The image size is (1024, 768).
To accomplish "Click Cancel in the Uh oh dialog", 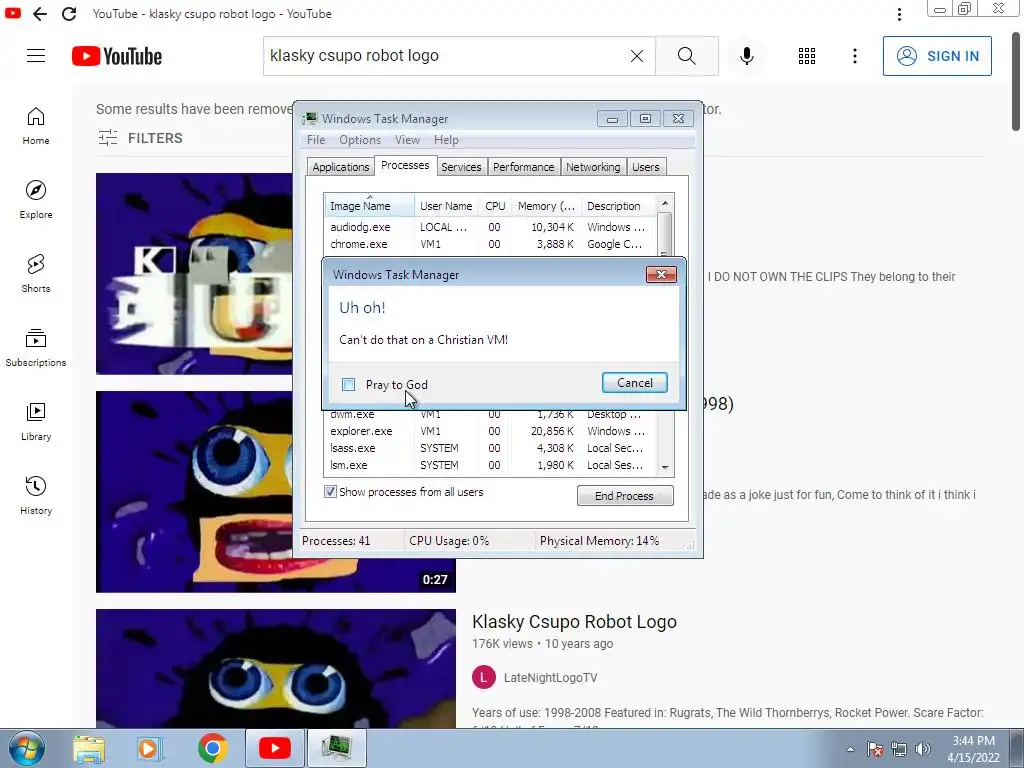I will click(x=635, y=383).
